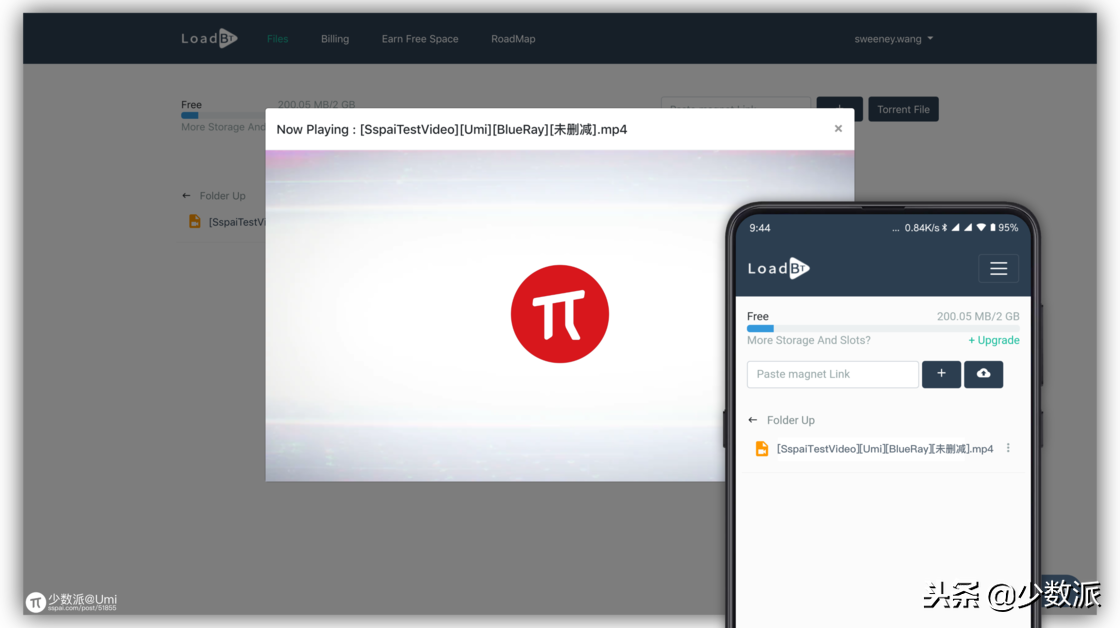Image resolution: width=1120 pixels, height=628 pixels.
Task: Tap the cloud upload torrent button on phone
Action: click(x=984, y=374)
